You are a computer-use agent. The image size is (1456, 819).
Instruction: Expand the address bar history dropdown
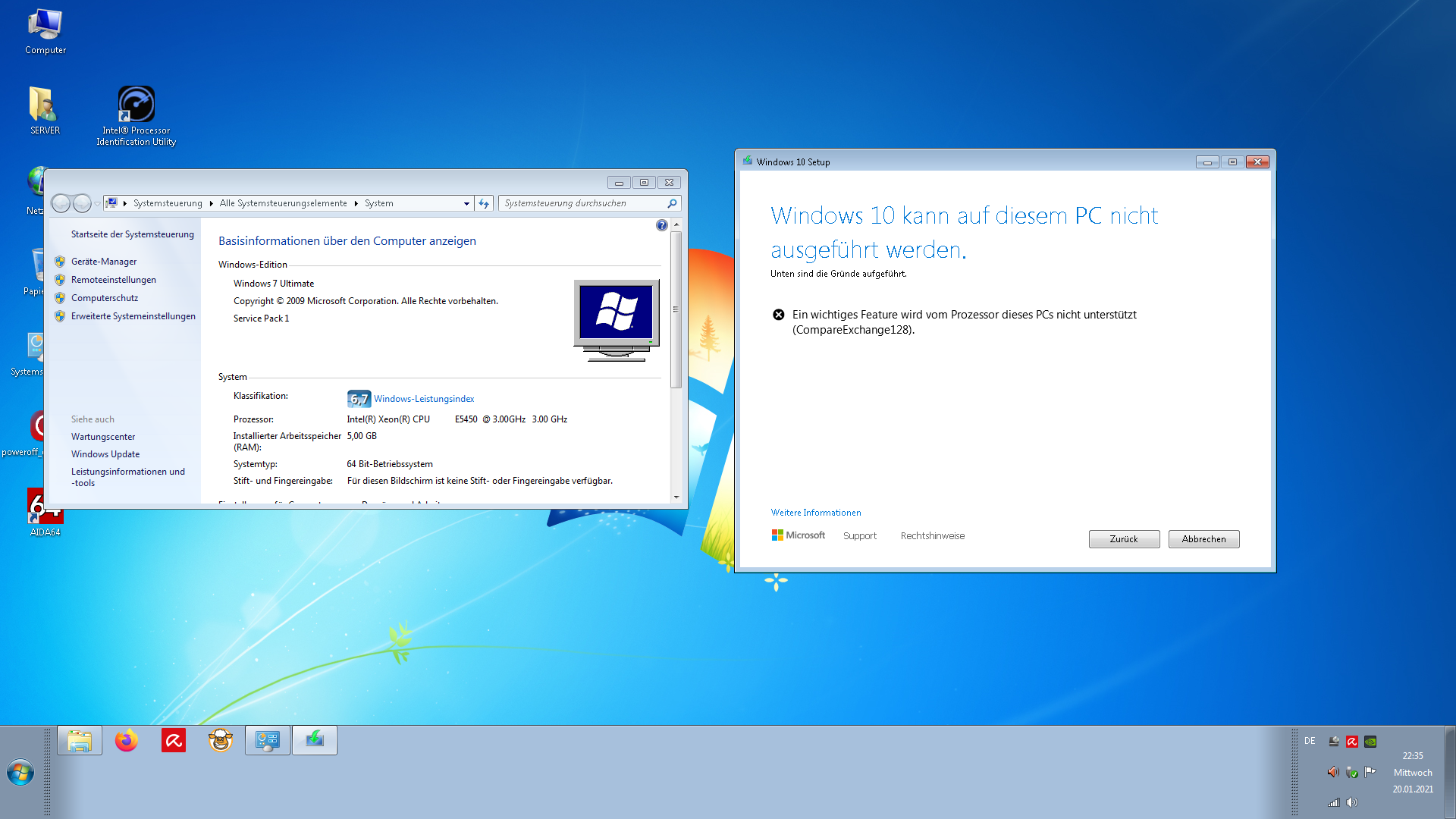tap(466, 203)
